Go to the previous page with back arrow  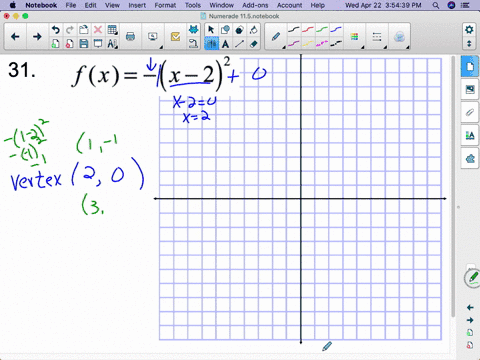click(x=15, y=37)
